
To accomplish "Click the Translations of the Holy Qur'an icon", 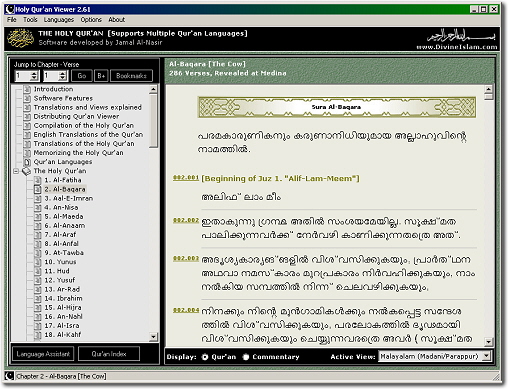I will [27, 144].
